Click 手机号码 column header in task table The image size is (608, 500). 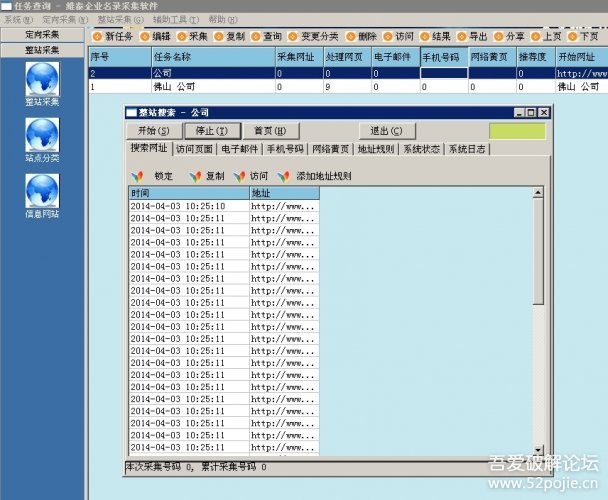click(444, 57)
